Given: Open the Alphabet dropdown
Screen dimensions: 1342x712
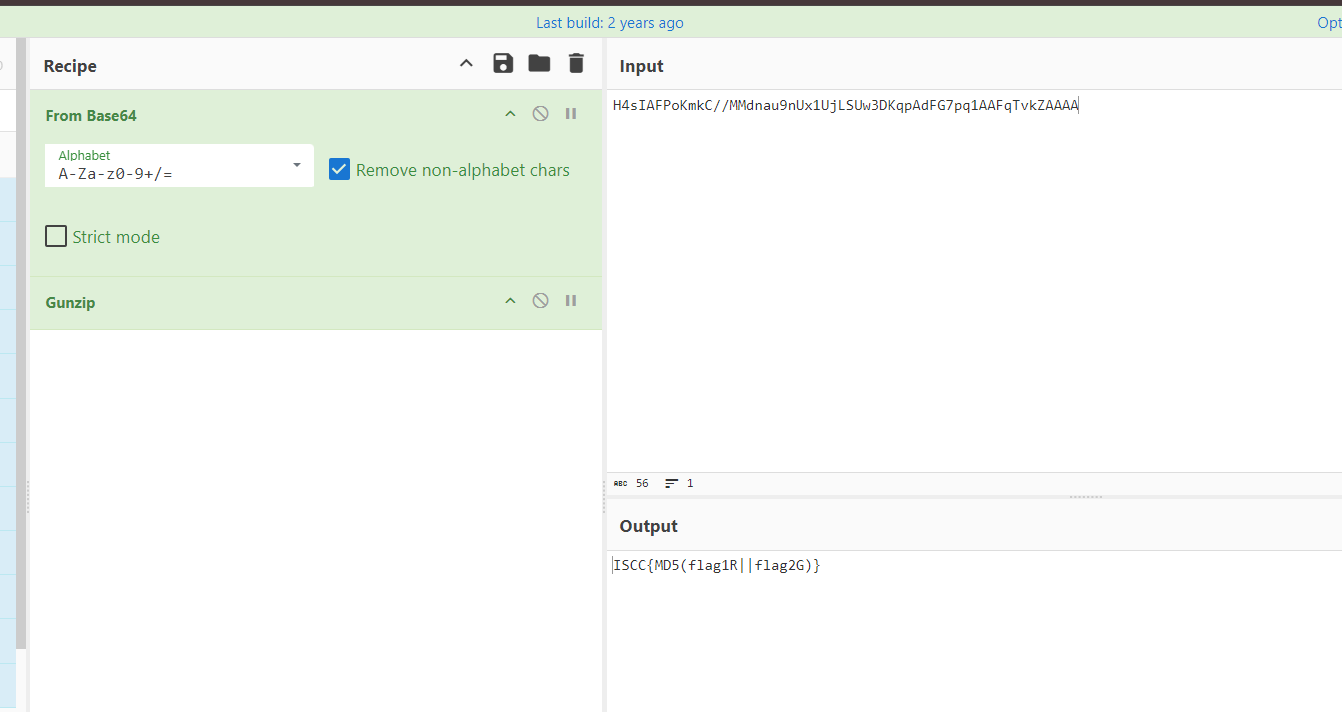Looking at the screenshot, I should (x=179, y=165).
